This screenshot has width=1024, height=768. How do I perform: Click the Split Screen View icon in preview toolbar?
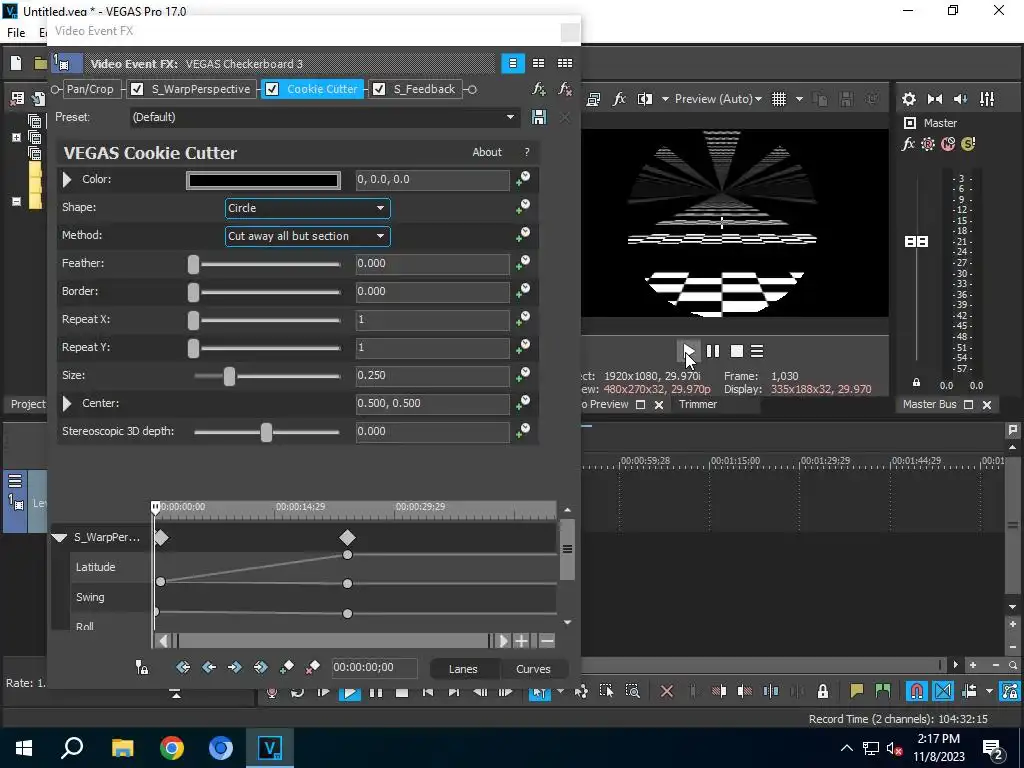(x=645, y=99)
